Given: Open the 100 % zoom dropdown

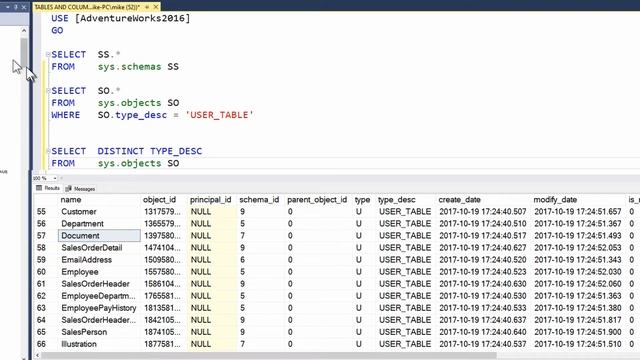Looking at the screenshot, I should [x=55, y=178].
